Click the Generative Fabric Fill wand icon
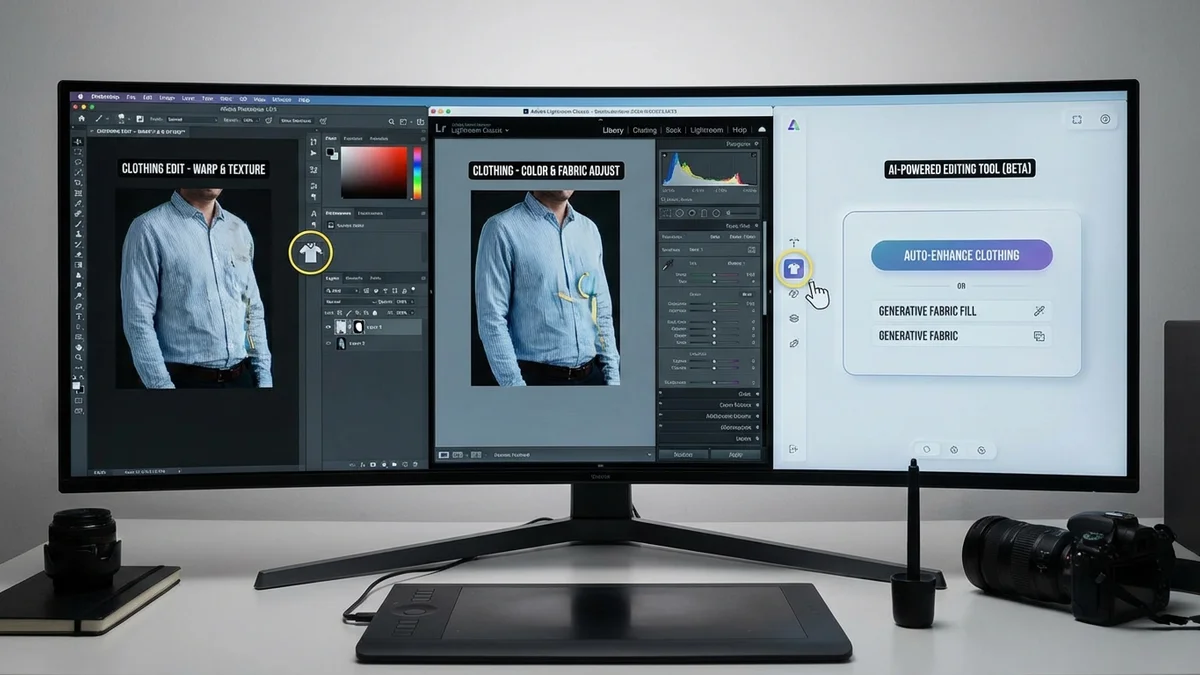The height and width of the screenshot is (675, 1200). tap(1038, 310)
